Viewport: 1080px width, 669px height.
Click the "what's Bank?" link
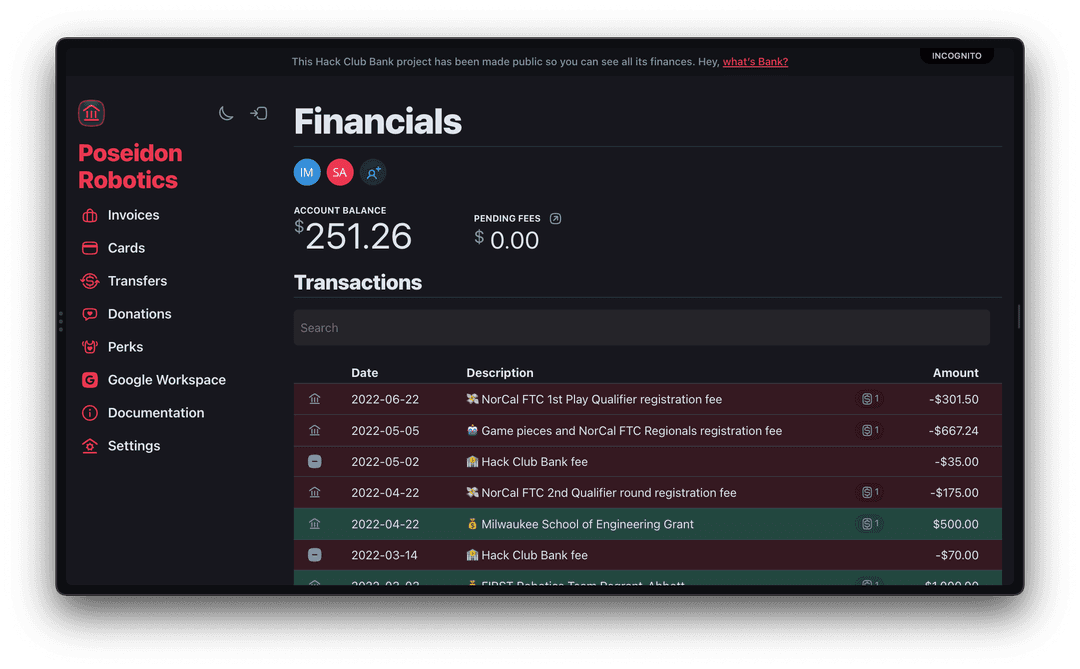pyautogui.click(x=755, y=62)
